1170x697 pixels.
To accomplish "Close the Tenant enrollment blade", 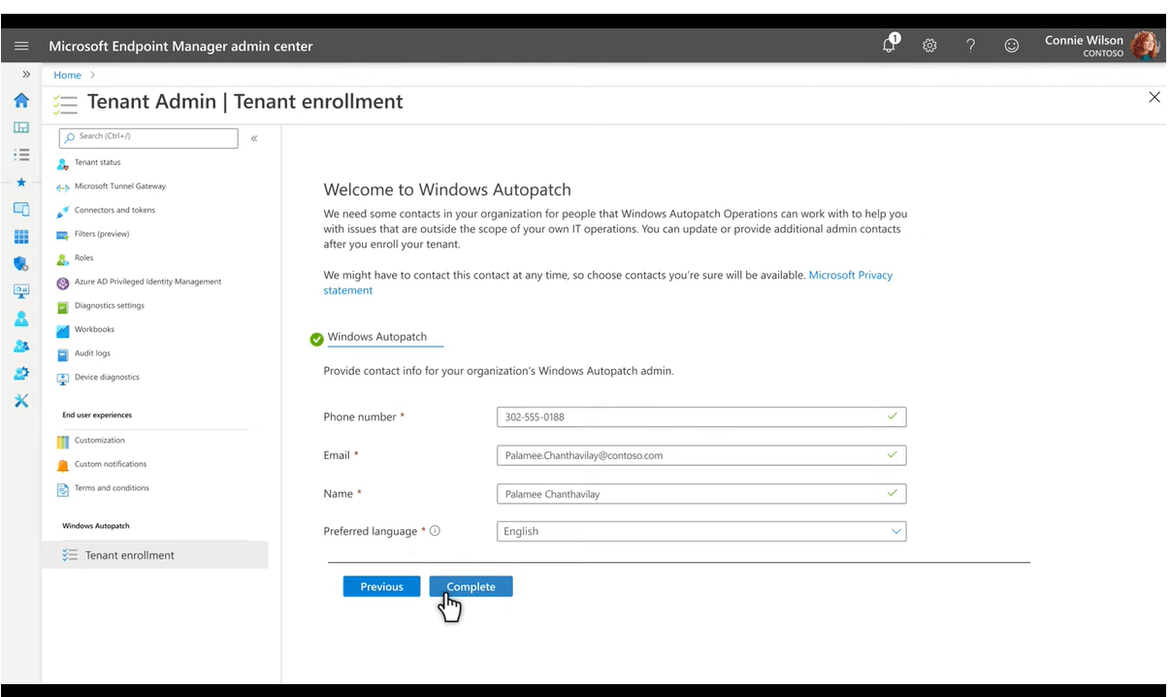I will coord(1154,97).
